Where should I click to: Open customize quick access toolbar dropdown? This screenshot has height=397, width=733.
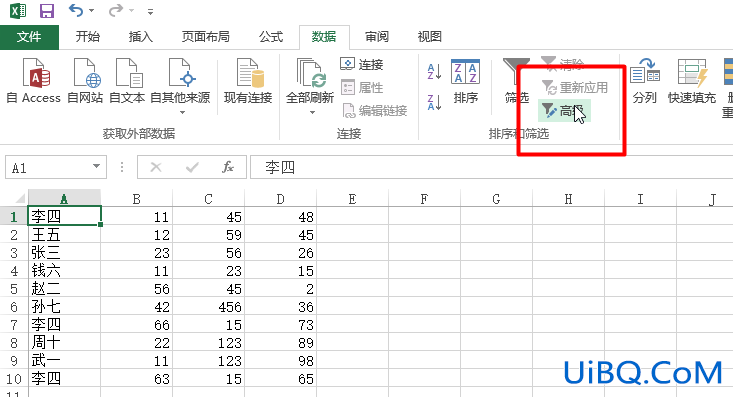click(x=150, y=12)
